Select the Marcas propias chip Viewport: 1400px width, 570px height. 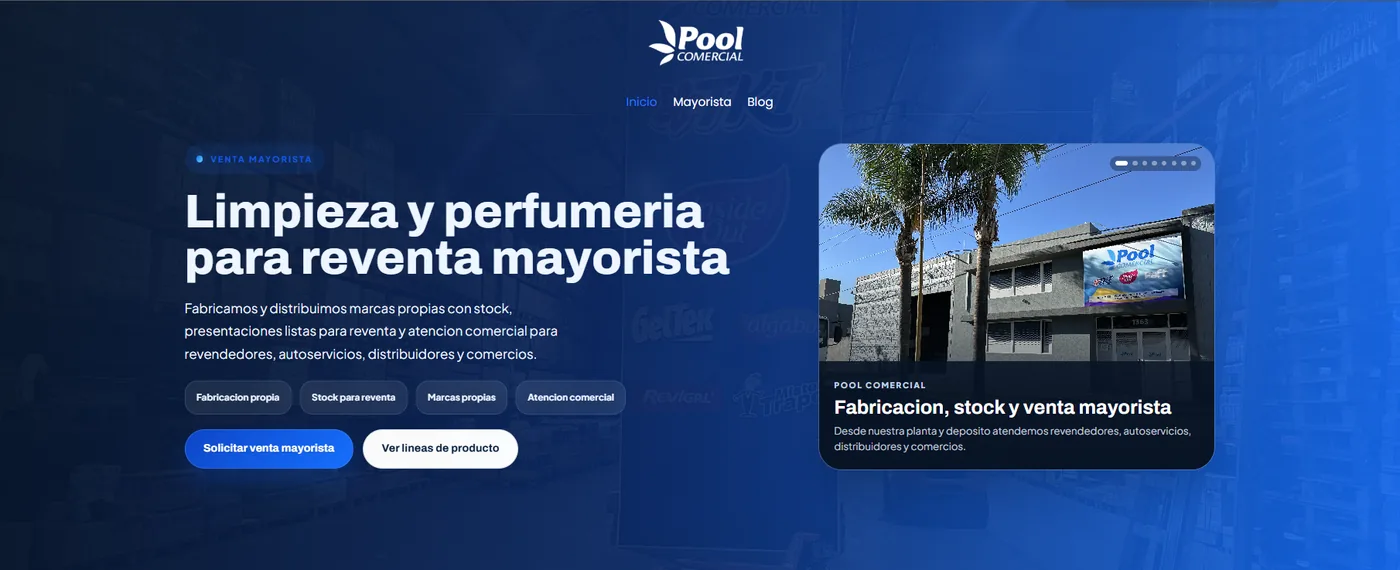pyautogui.click(x=461, y=397)
